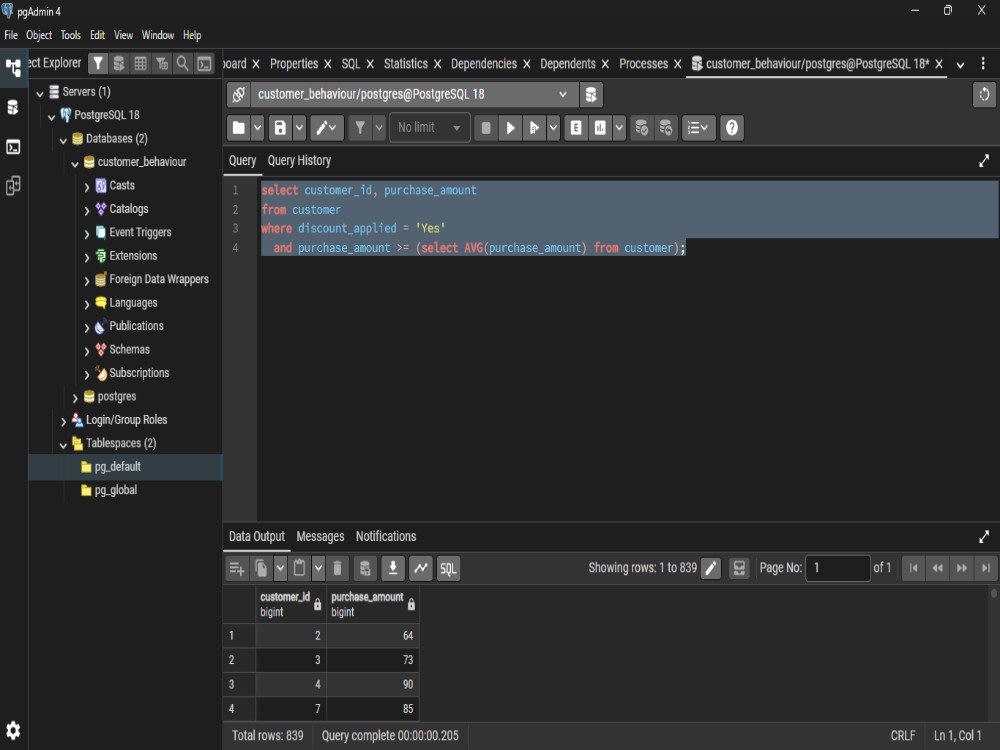Viewport: 1000px width, 750px height.
Task: Click the connection status icon beside the connection dropdown
Action: click(239, 94)
